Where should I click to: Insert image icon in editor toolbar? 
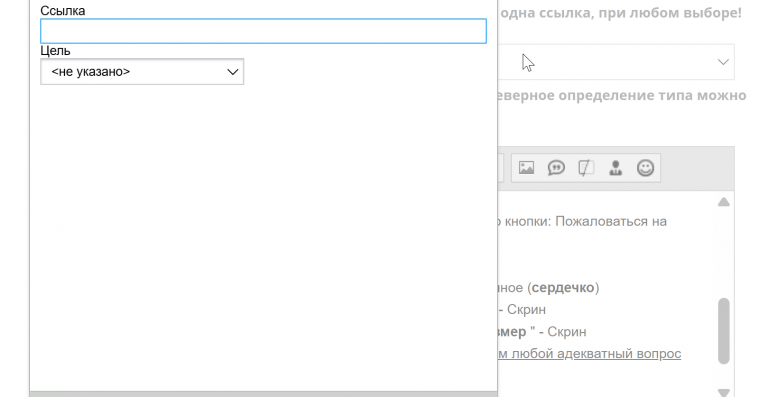[527, 168]
